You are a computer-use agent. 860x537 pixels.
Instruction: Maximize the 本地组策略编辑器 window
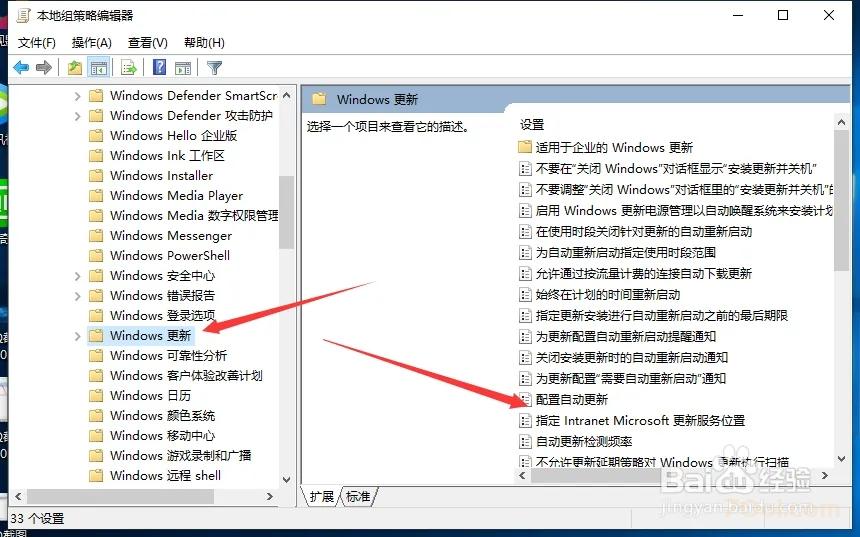[x=783, y=15]
